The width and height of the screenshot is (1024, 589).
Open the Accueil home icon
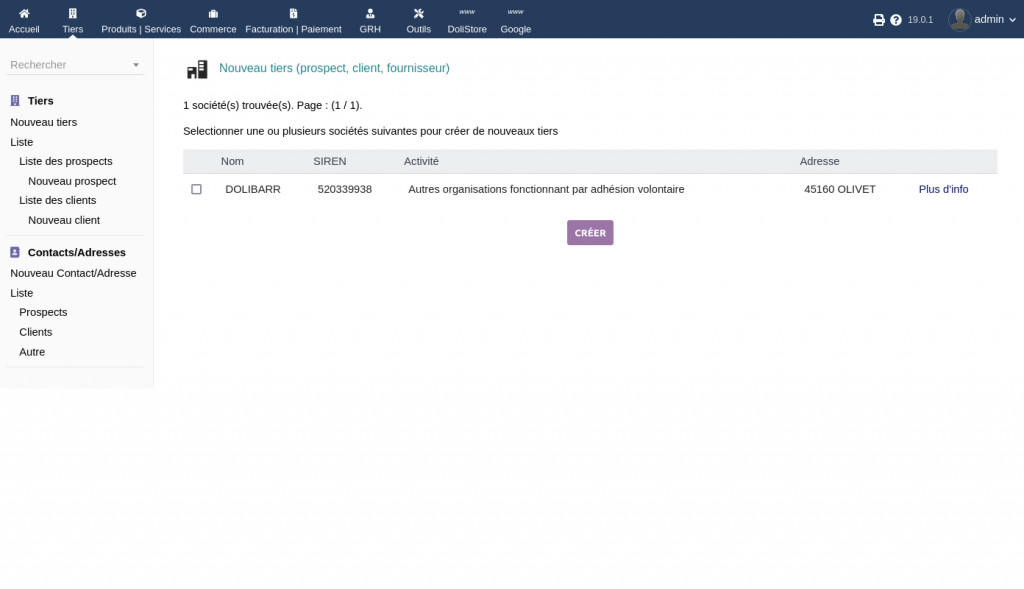pyautogui.click(x=24, y=14)
